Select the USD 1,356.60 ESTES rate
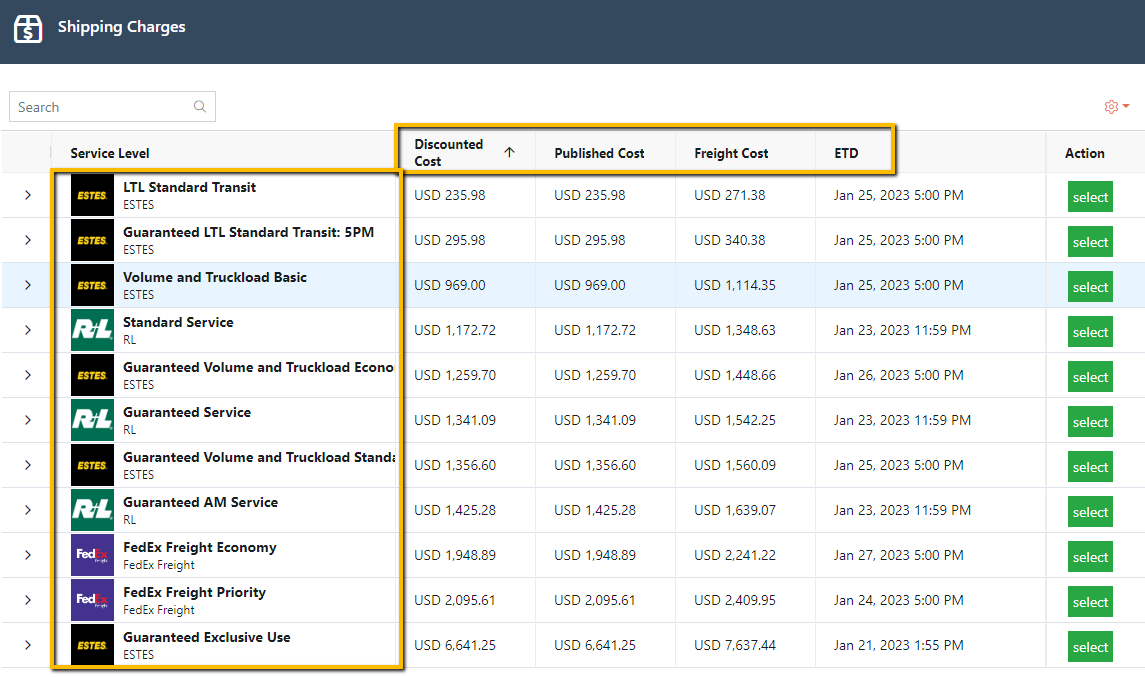This screenshot has width=1145, height=677. point(1090,467)
